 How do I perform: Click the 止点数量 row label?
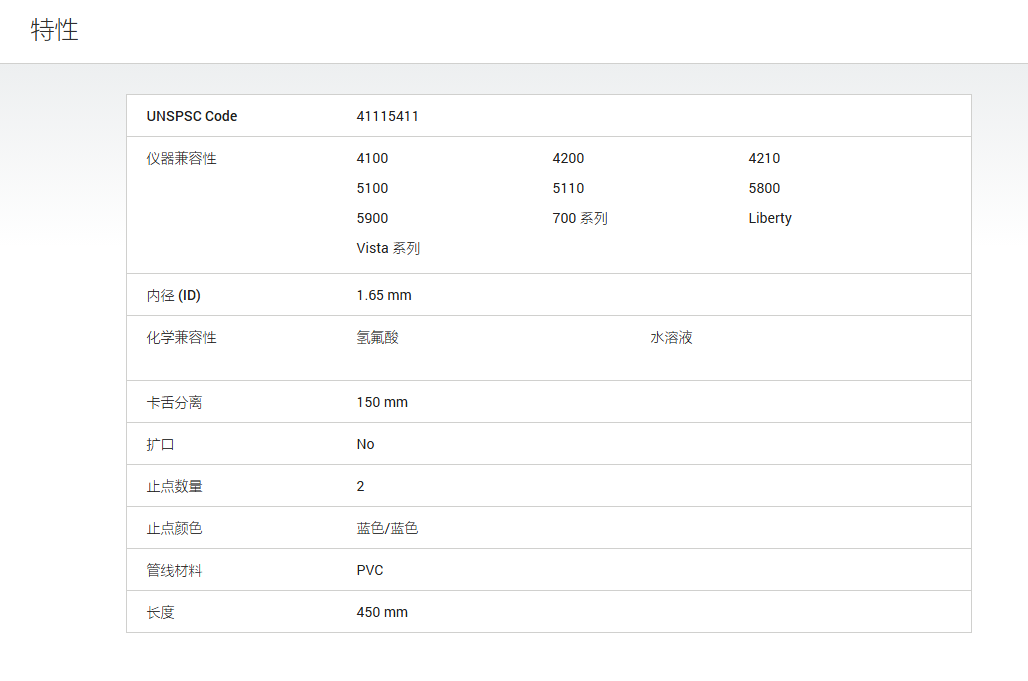pyautogui.click(x=174, y=486)
